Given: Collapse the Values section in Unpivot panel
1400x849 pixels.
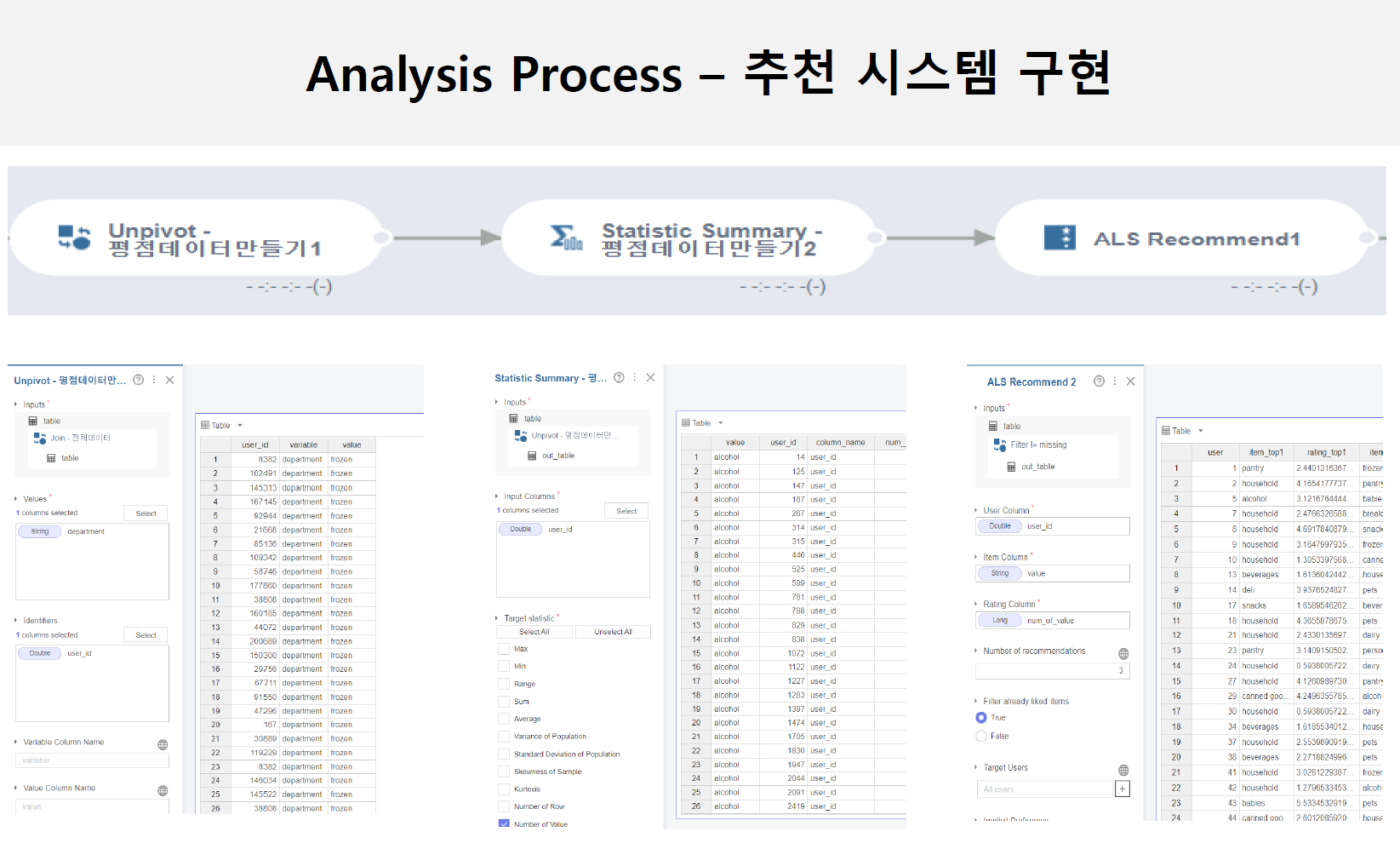Looking at the screenshot, I should tap(15, 499).
